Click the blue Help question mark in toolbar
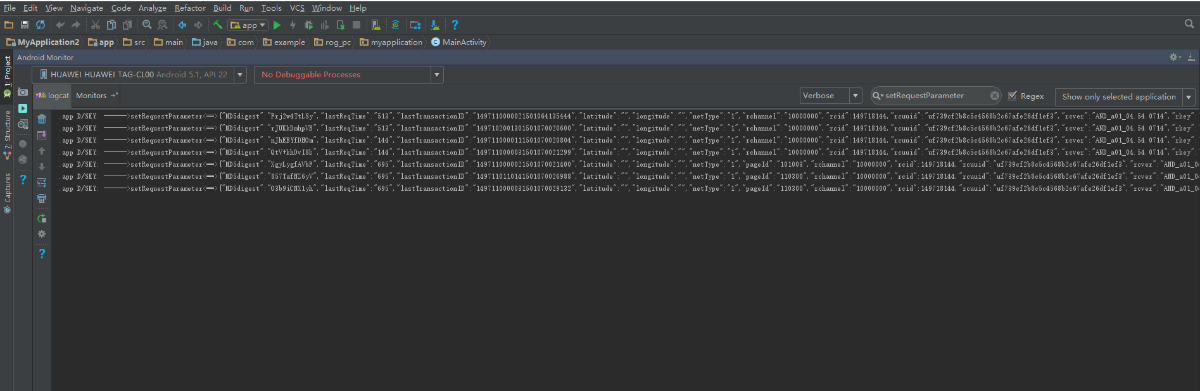 pyautogui.click(x=455, y=25)
